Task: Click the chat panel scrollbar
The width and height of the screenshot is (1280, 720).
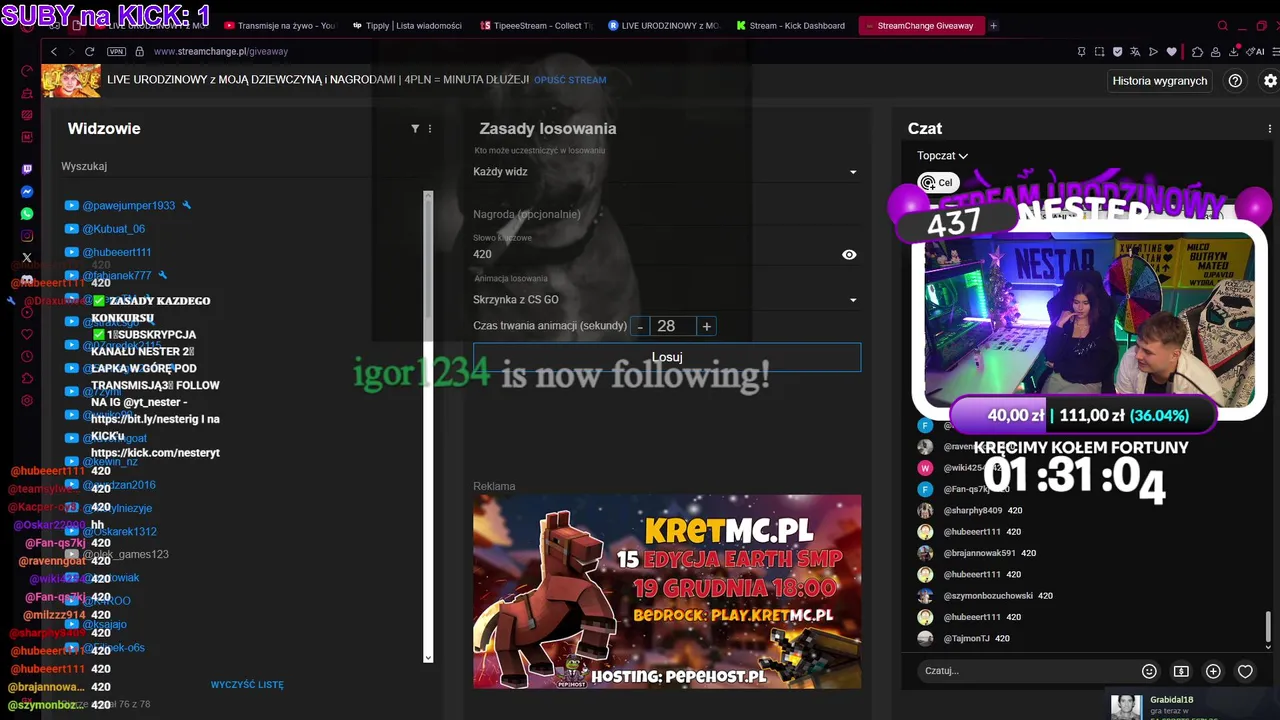Action: (x=1269, y=627)
